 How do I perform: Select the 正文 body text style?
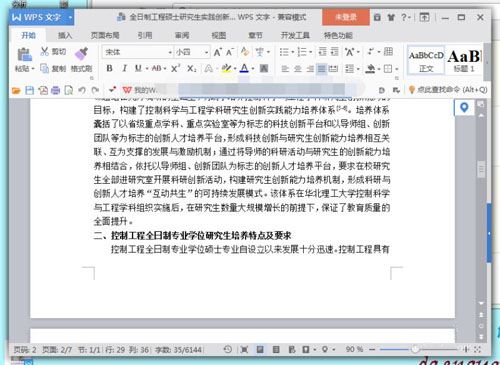[426, 60]
